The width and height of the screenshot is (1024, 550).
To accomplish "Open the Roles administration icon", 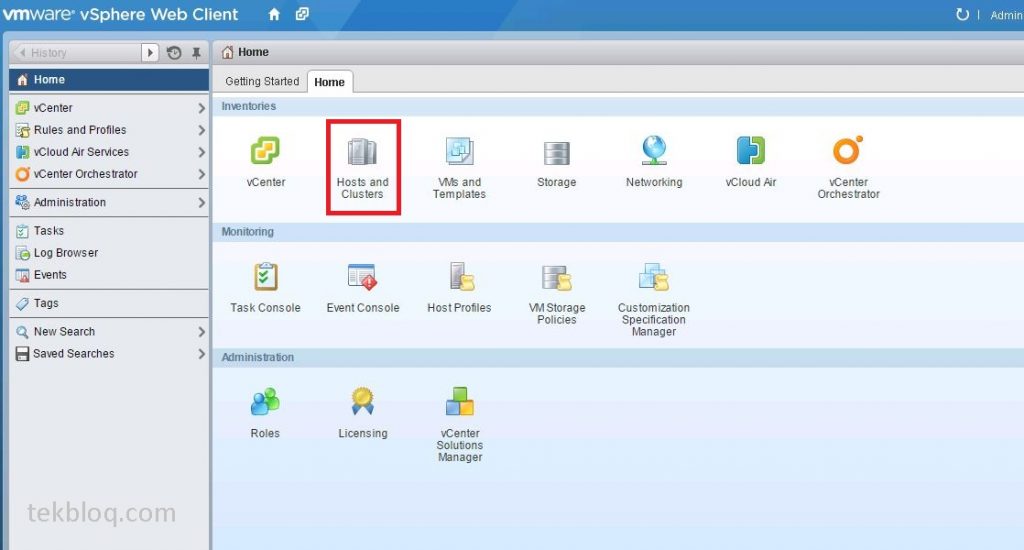I will pos(265,402).
